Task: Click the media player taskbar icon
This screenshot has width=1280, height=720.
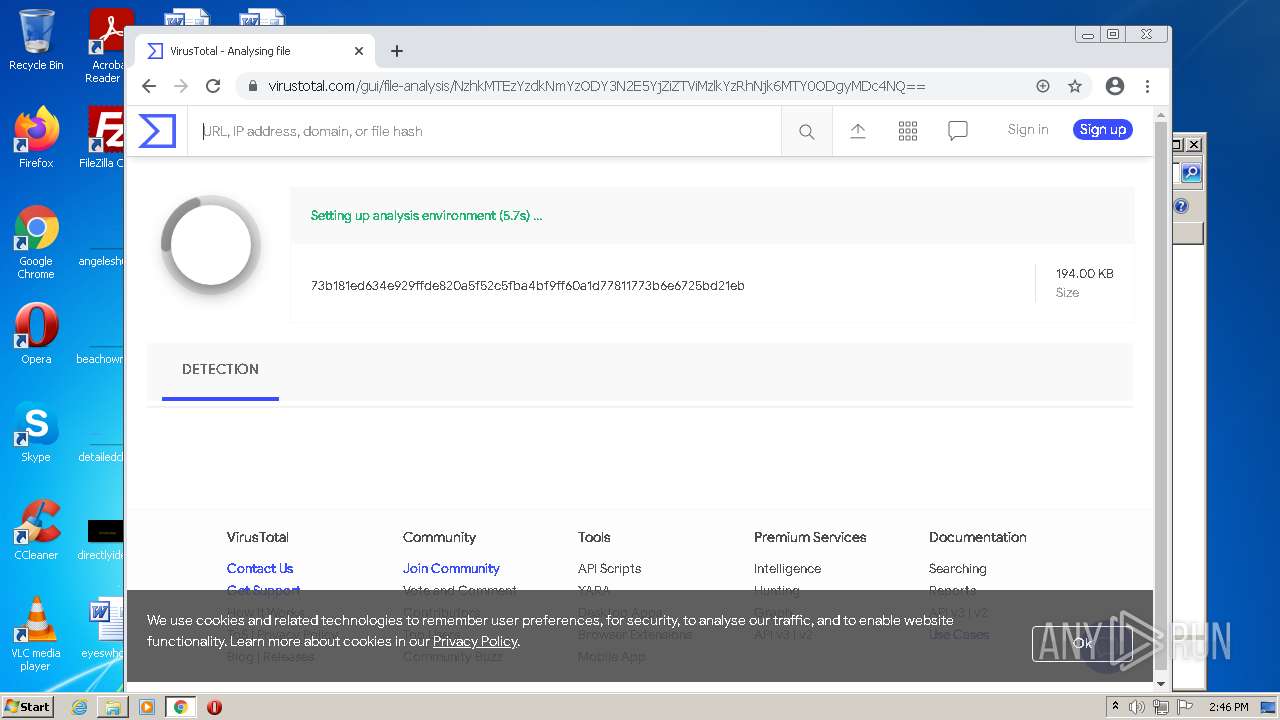Action: [146, 707]
